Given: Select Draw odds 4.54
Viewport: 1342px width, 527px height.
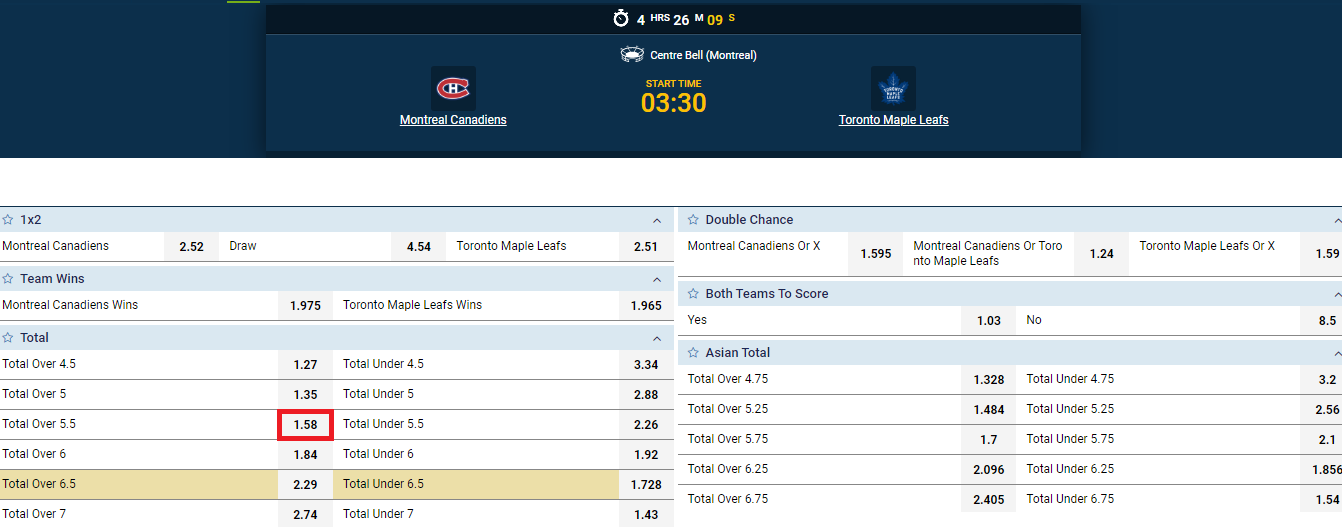Looking at the screenshot, I should (x=419, y=247).
